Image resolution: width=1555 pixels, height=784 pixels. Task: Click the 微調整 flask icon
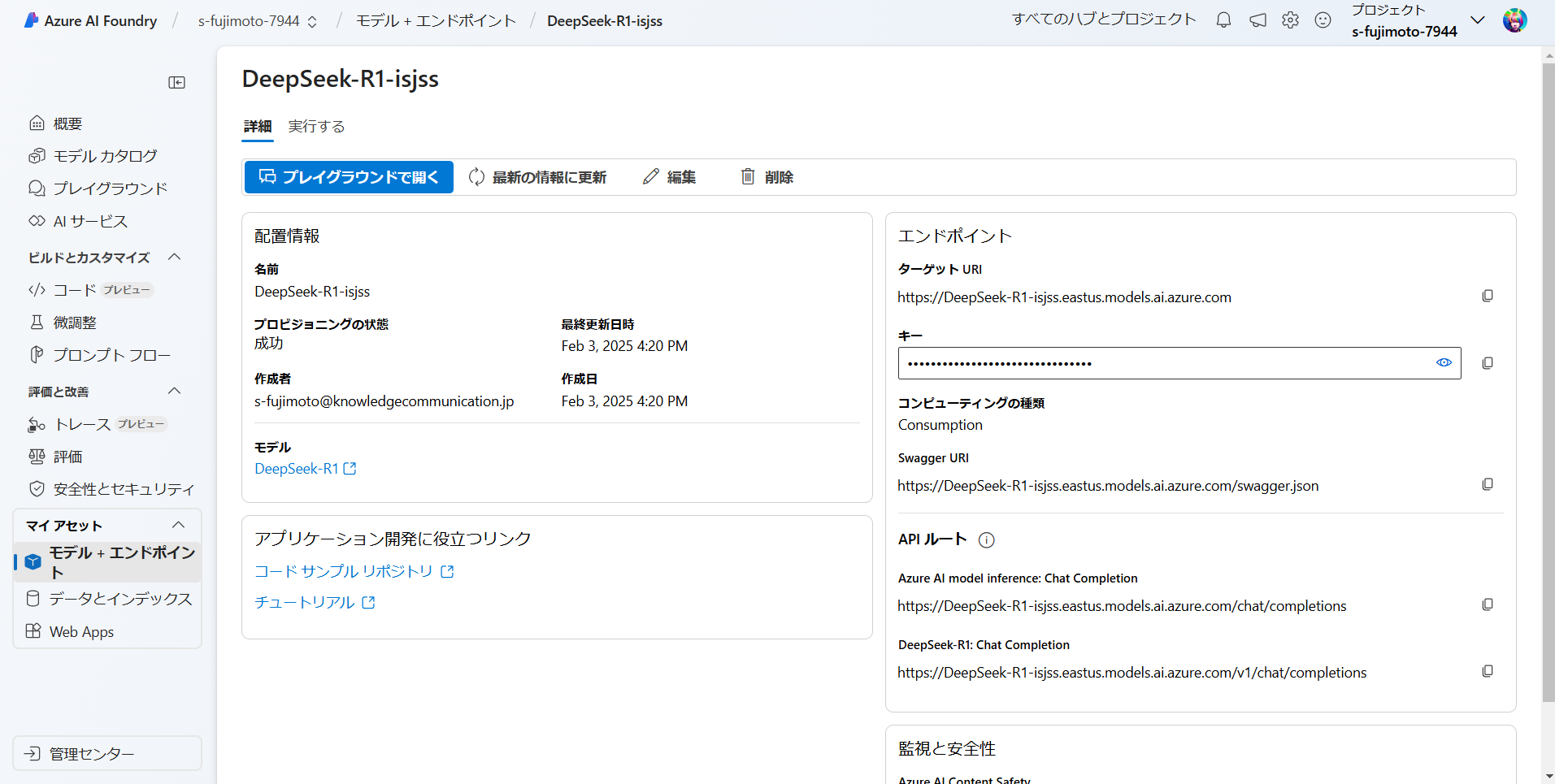click(x=37, y=323)
